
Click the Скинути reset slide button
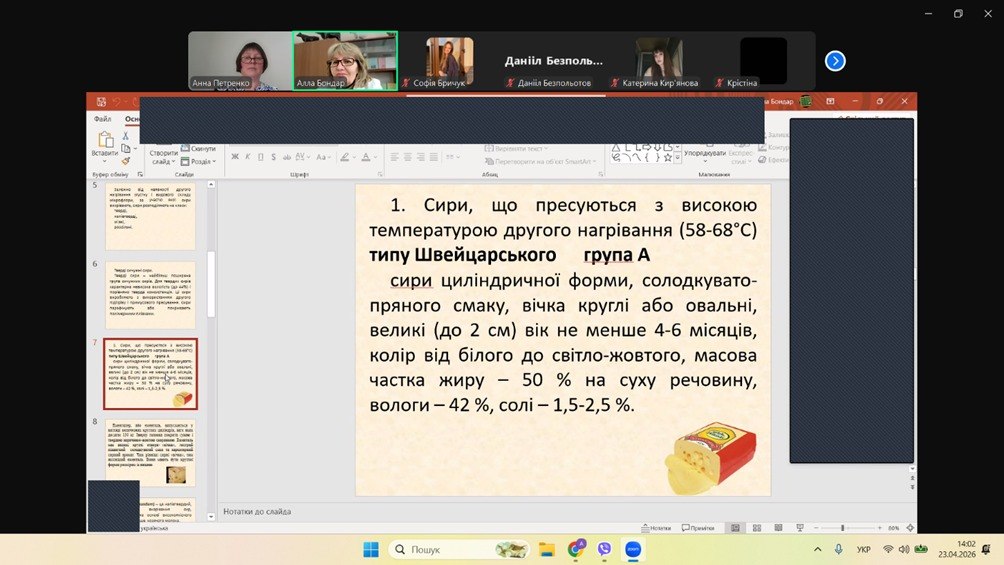tap(200, 148)
